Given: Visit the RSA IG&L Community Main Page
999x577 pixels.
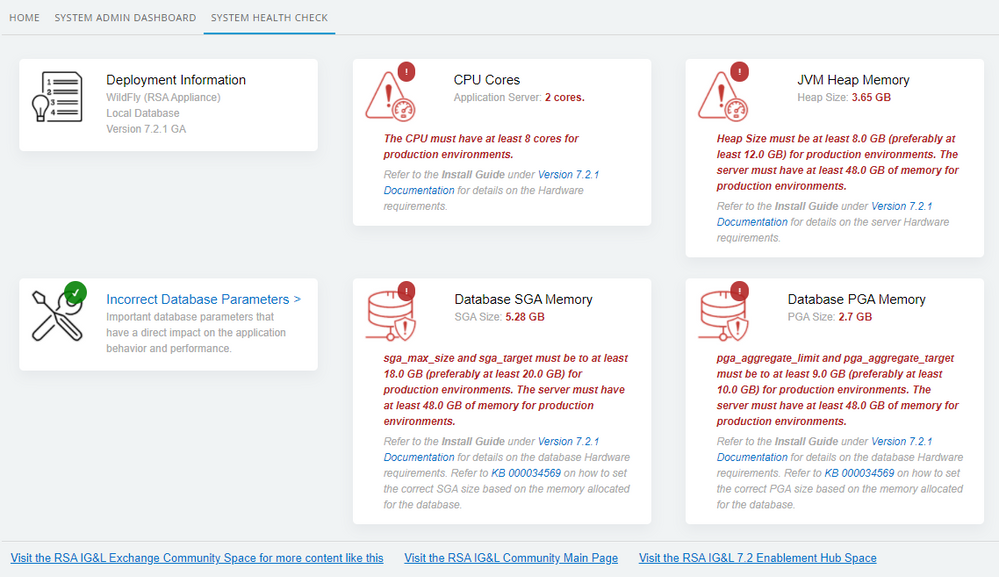Looking at the screenshot, I should click(x=511, y=558).
